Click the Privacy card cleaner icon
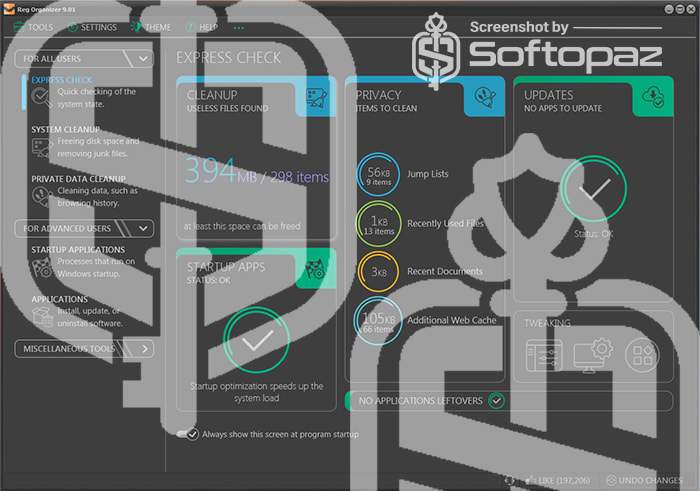The height and width of the screenshot is (491, 700). (x=485, y=97)
